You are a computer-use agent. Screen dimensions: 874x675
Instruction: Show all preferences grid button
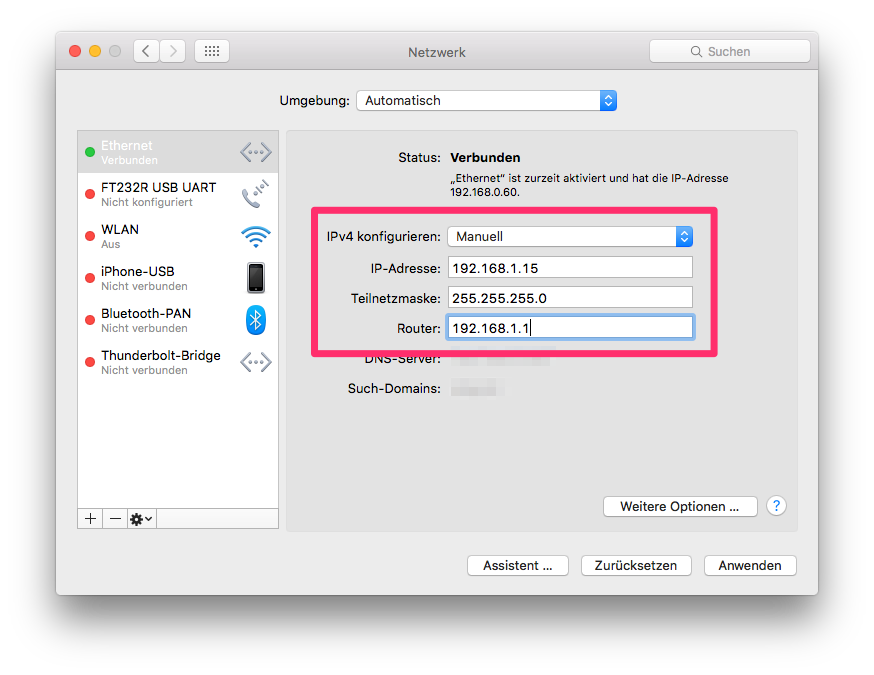212,51
